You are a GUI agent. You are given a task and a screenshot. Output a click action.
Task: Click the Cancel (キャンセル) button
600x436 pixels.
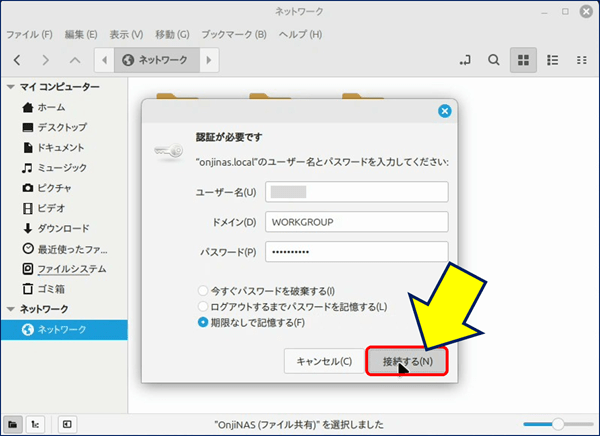click(x=324, y=361)
